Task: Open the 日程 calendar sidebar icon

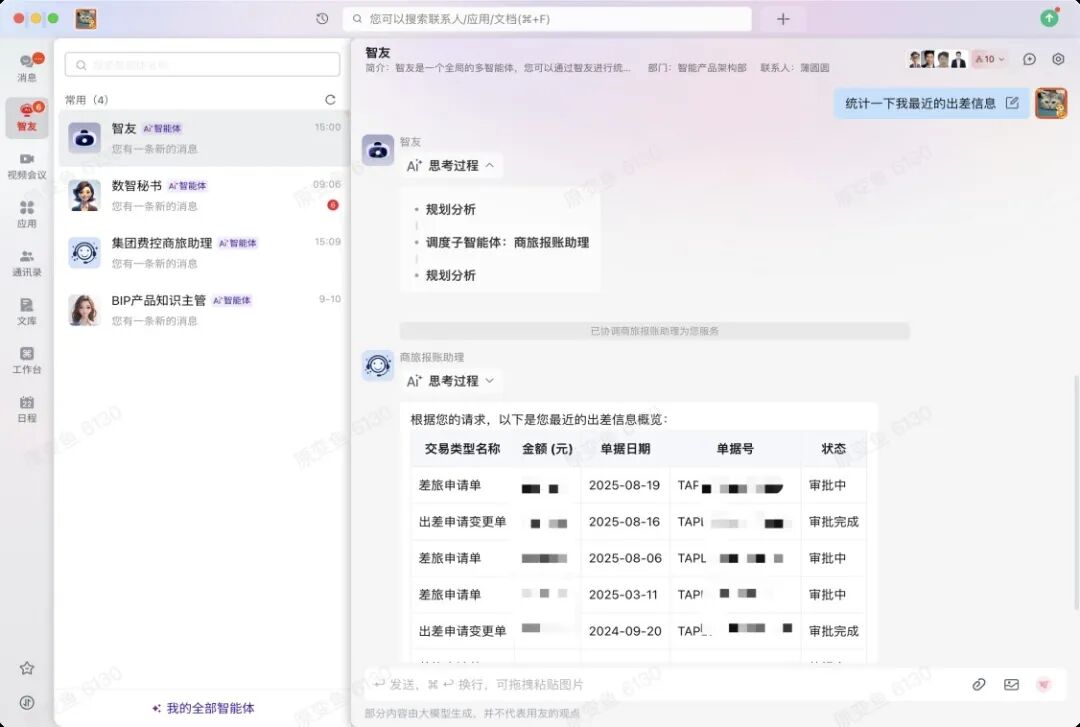Action: click(27, 408)
